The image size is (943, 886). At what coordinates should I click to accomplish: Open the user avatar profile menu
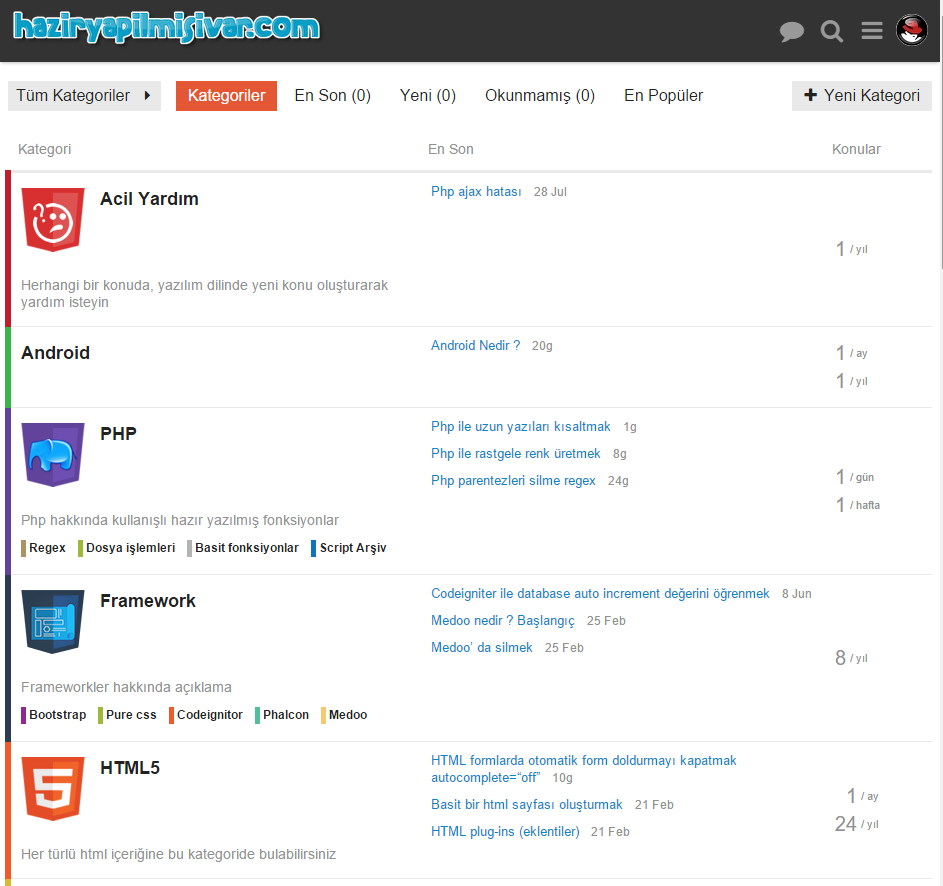coord(912,31)
